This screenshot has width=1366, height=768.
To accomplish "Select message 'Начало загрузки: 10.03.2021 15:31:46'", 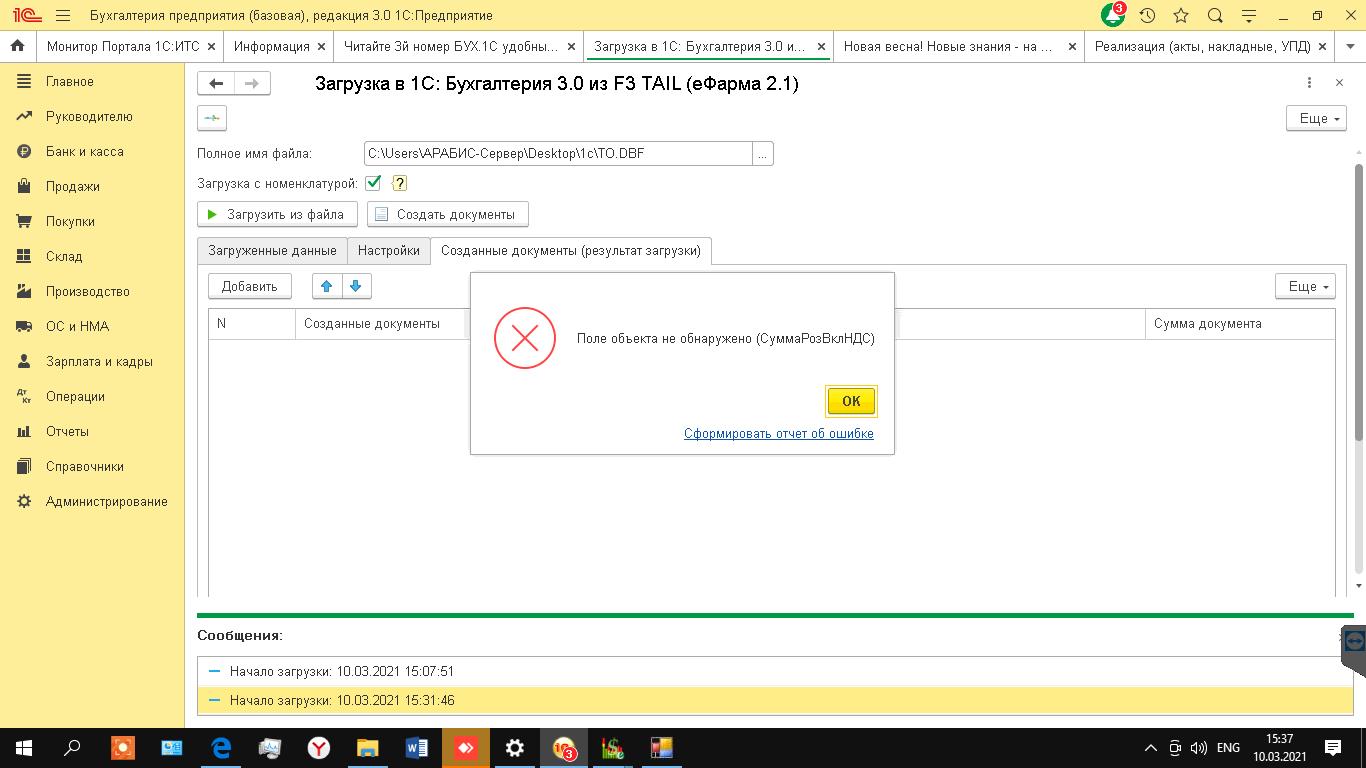I will coord(775,700).
